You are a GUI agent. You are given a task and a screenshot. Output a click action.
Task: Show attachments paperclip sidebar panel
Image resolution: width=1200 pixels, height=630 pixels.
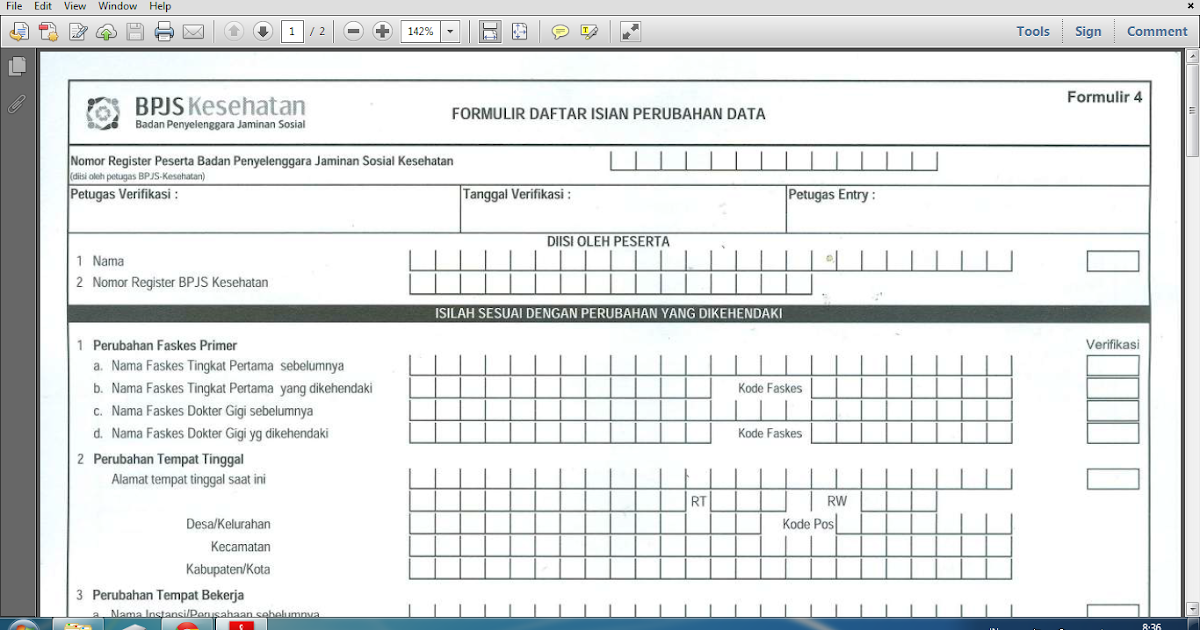[17, 102]
